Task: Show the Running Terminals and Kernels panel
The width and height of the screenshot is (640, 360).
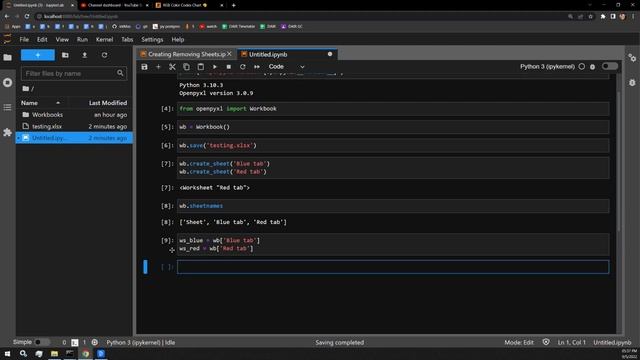Action: point(7,82)
